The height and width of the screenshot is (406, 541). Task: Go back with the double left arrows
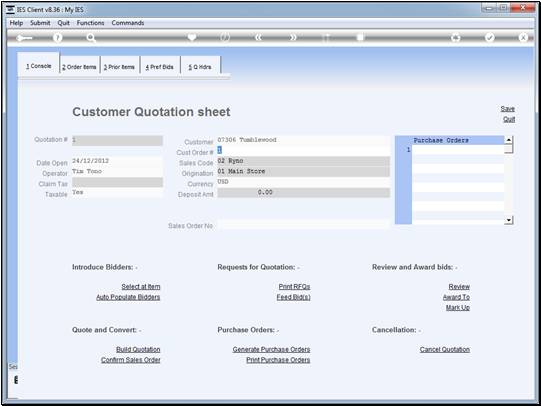[258, 37]
